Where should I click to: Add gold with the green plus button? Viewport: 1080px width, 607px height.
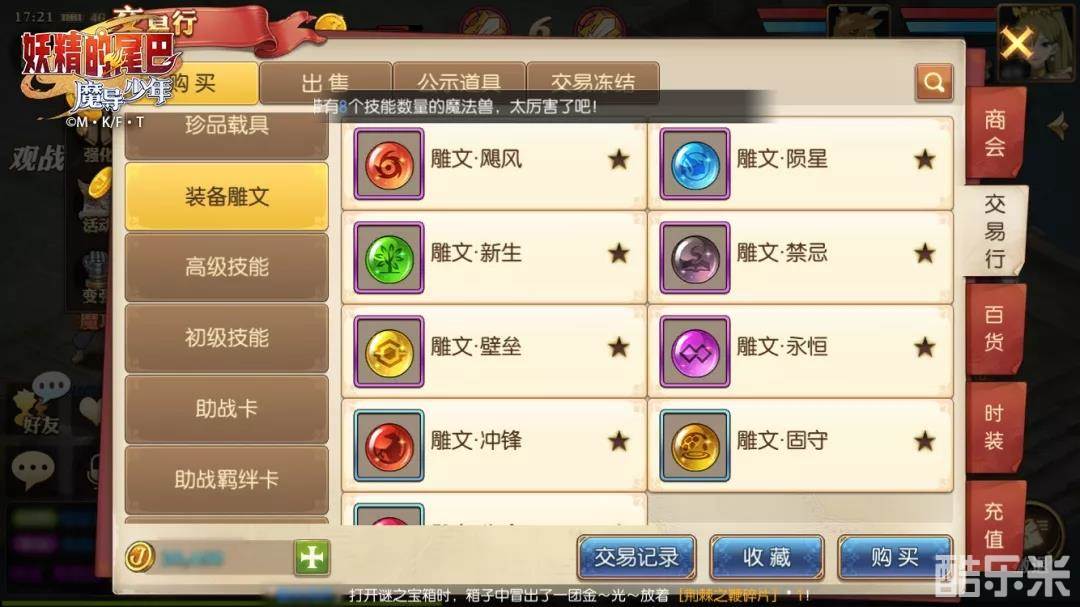point(312,557)
